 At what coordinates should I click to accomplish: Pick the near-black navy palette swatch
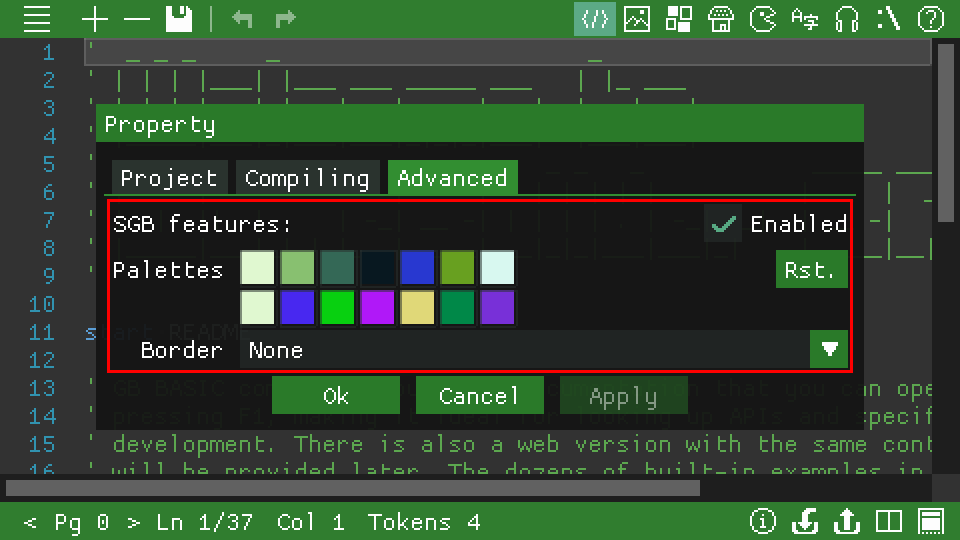point(377,268)
